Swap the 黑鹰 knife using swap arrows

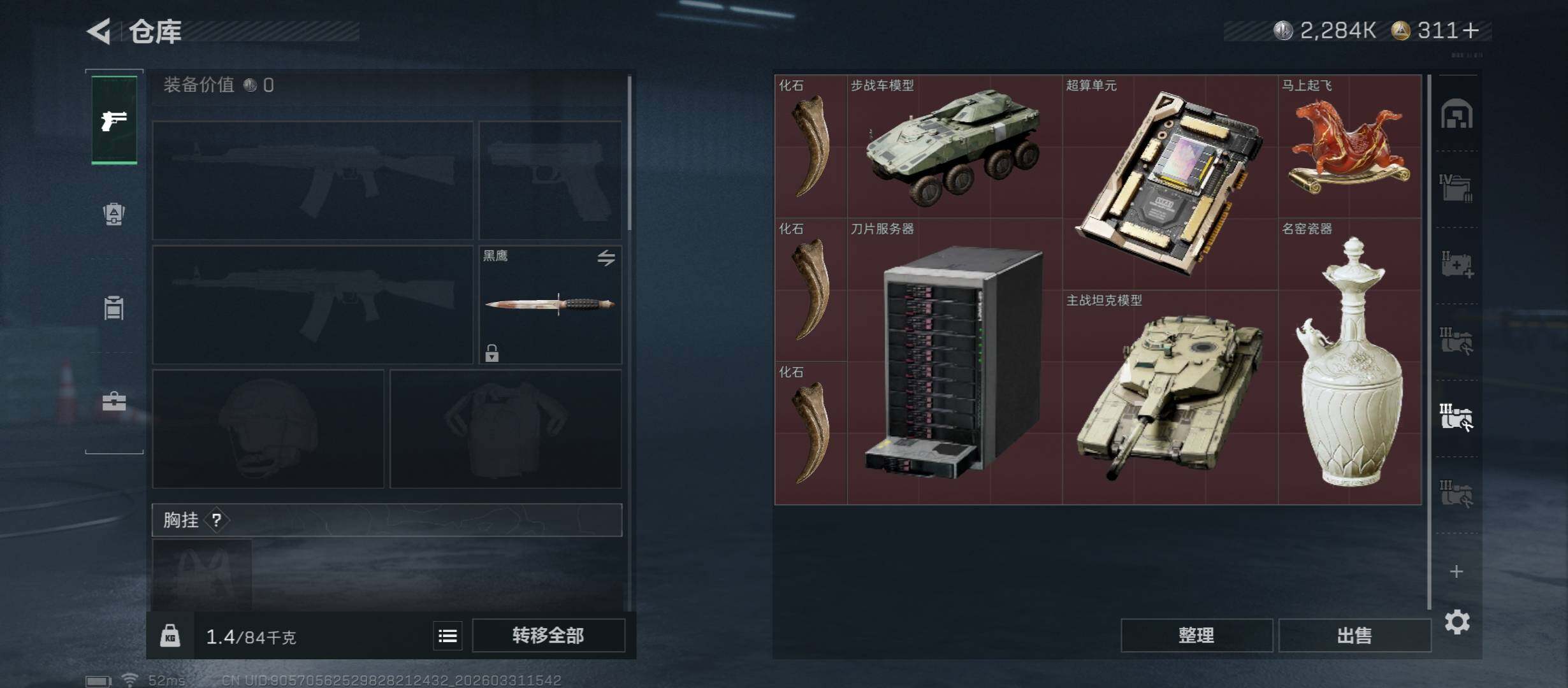(606, 257)
